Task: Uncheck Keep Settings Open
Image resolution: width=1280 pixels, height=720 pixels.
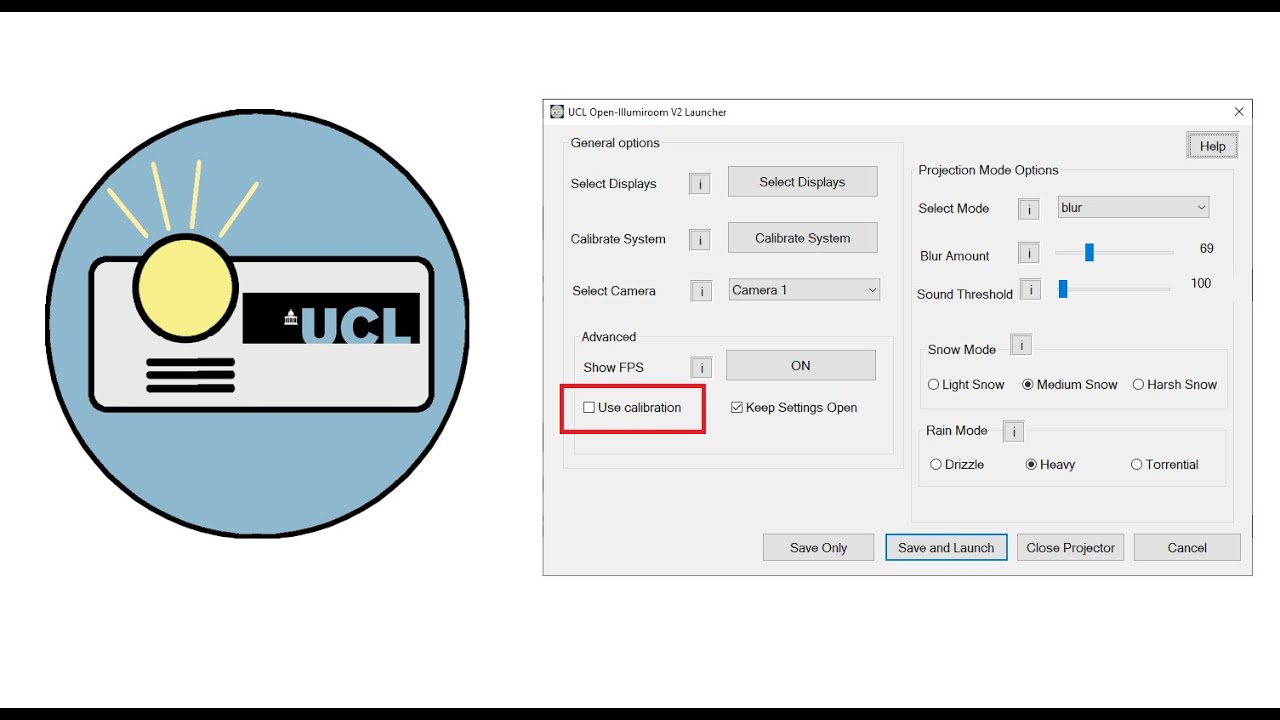Action: pos(737,407)
